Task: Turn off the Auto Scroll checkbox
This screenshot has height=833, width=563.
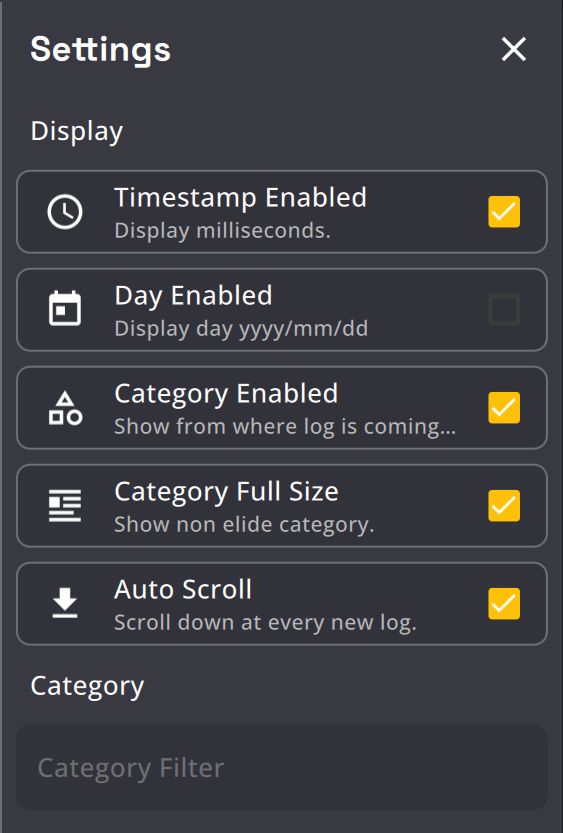Action: point(504,604)
